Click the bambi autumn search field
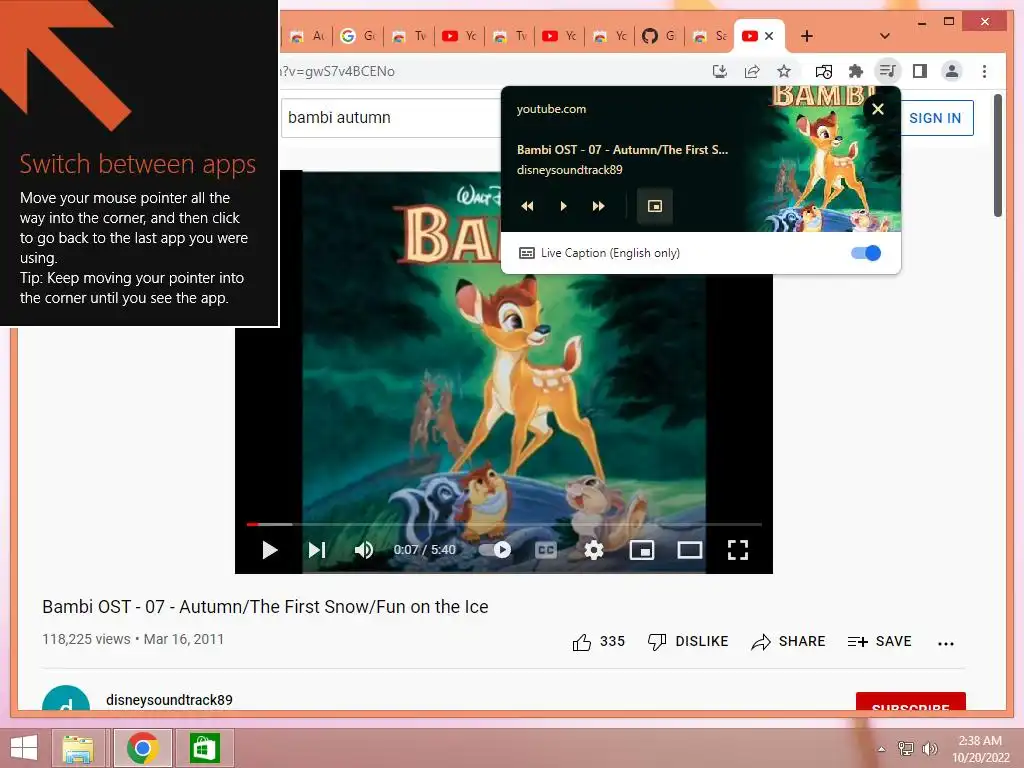1024x768 pixels. click(x=392, y=118)
